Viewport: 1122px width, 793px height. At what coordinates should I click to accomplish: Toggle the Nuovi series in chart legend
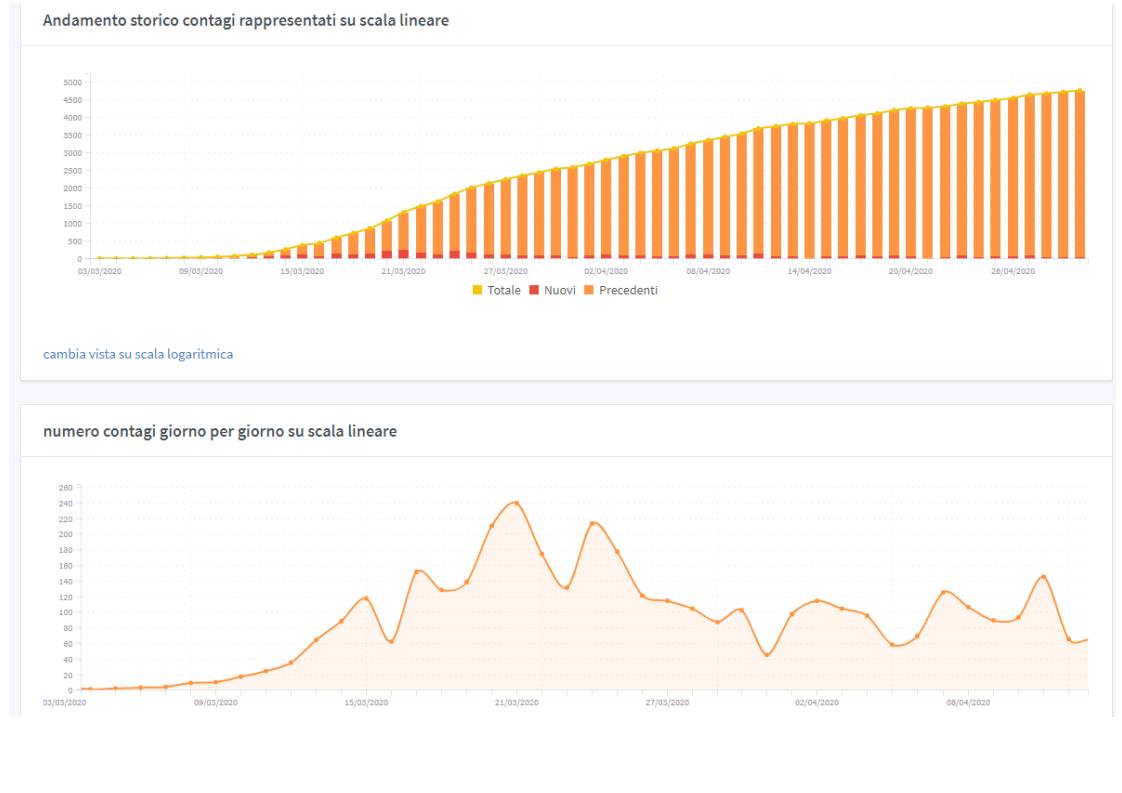tap(559, 290)
